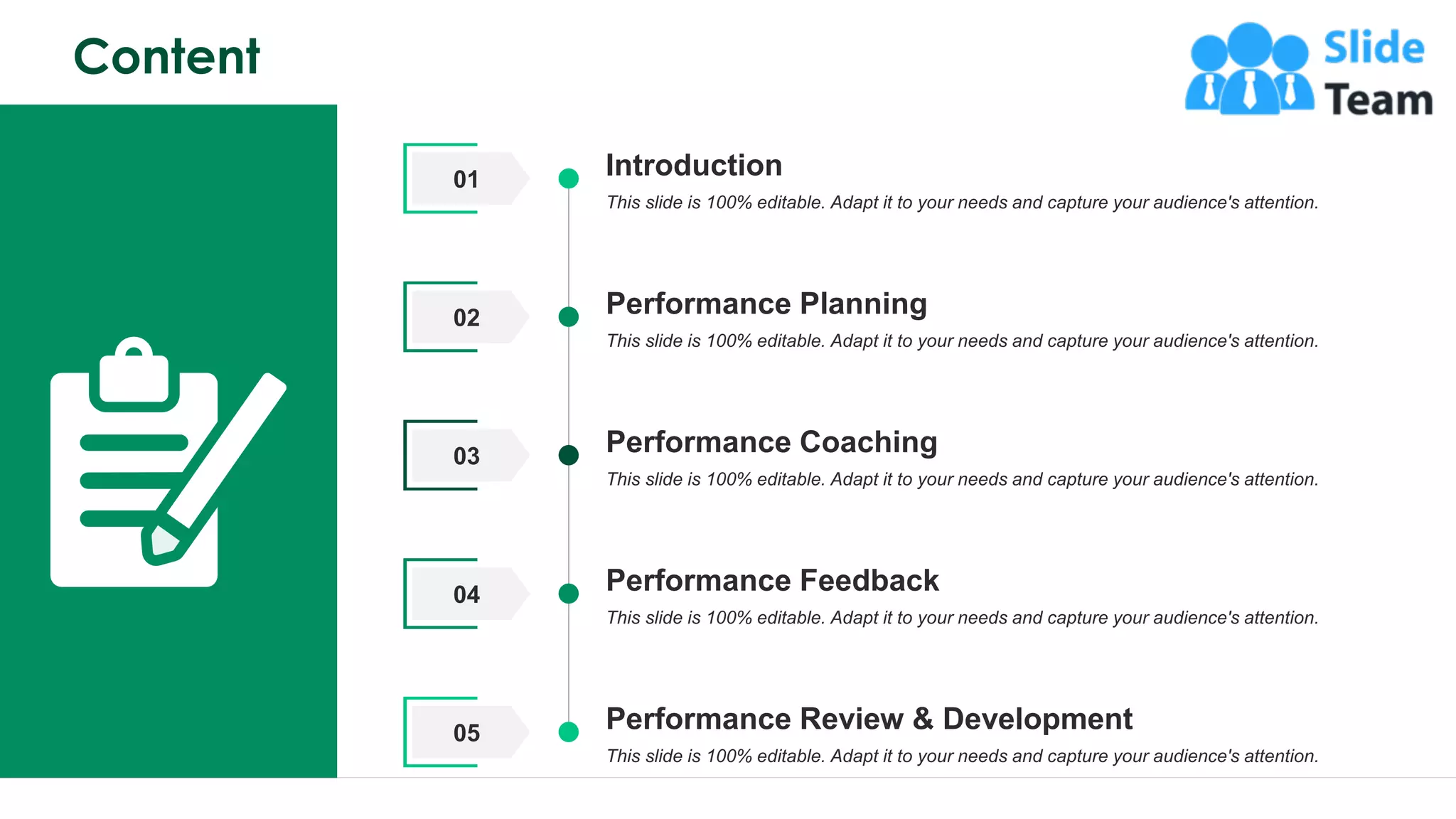Image resolution: width=1456 pixels, height=819 pixels.
Task: Select the Performance Planning heading
Action: 766,304
